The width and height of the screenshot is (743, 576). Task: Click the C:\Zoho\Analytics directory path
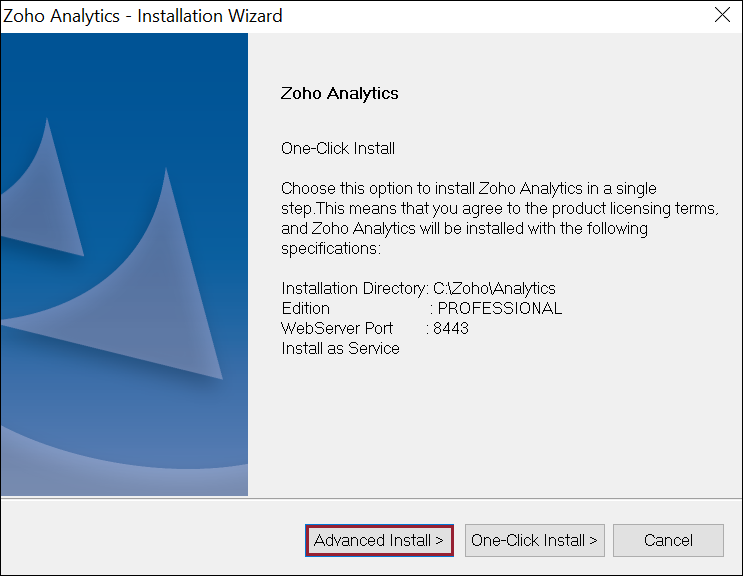[x=494, y=288]
